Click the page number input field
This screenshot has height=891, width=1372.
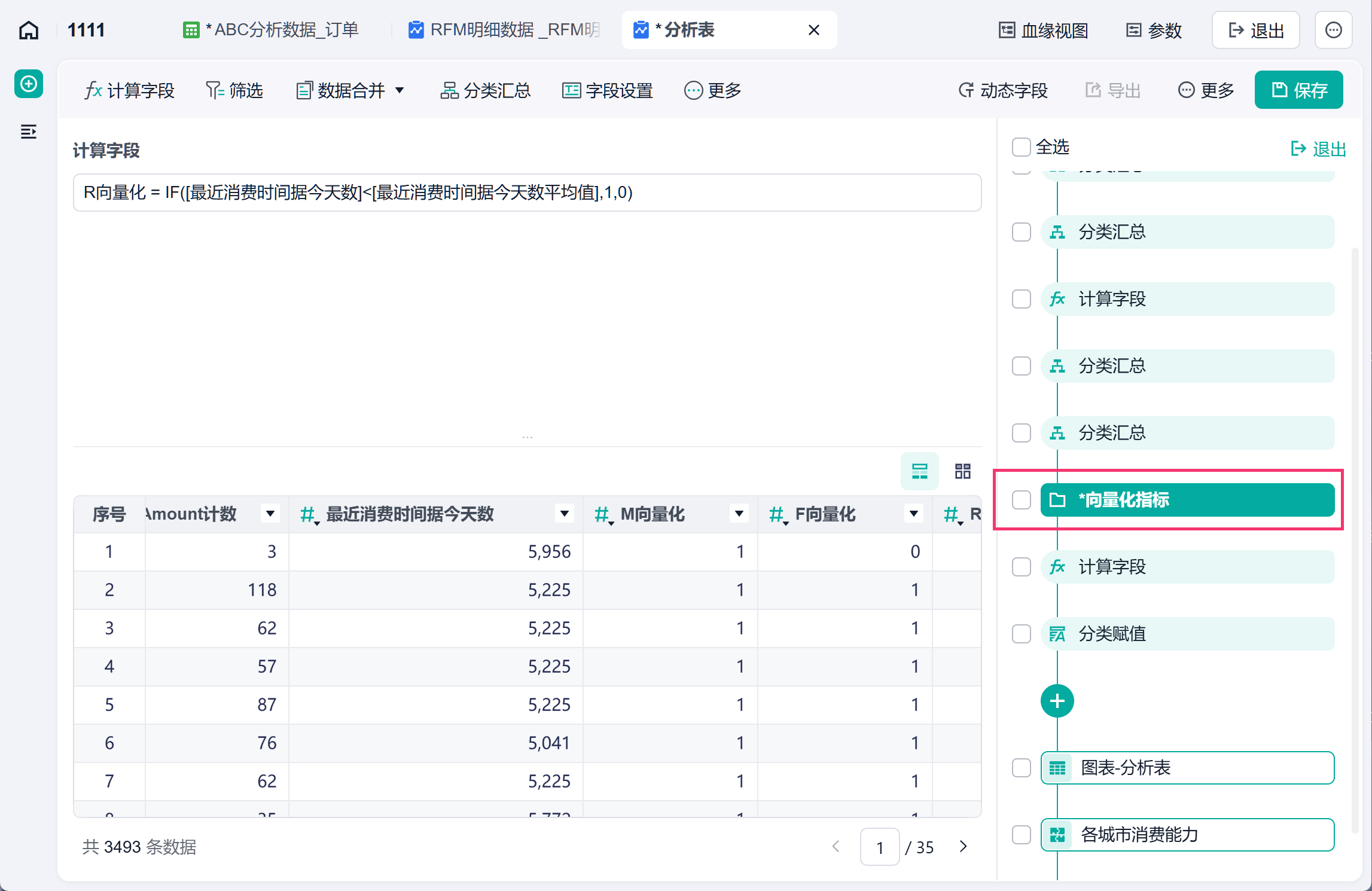coord(879,847)
